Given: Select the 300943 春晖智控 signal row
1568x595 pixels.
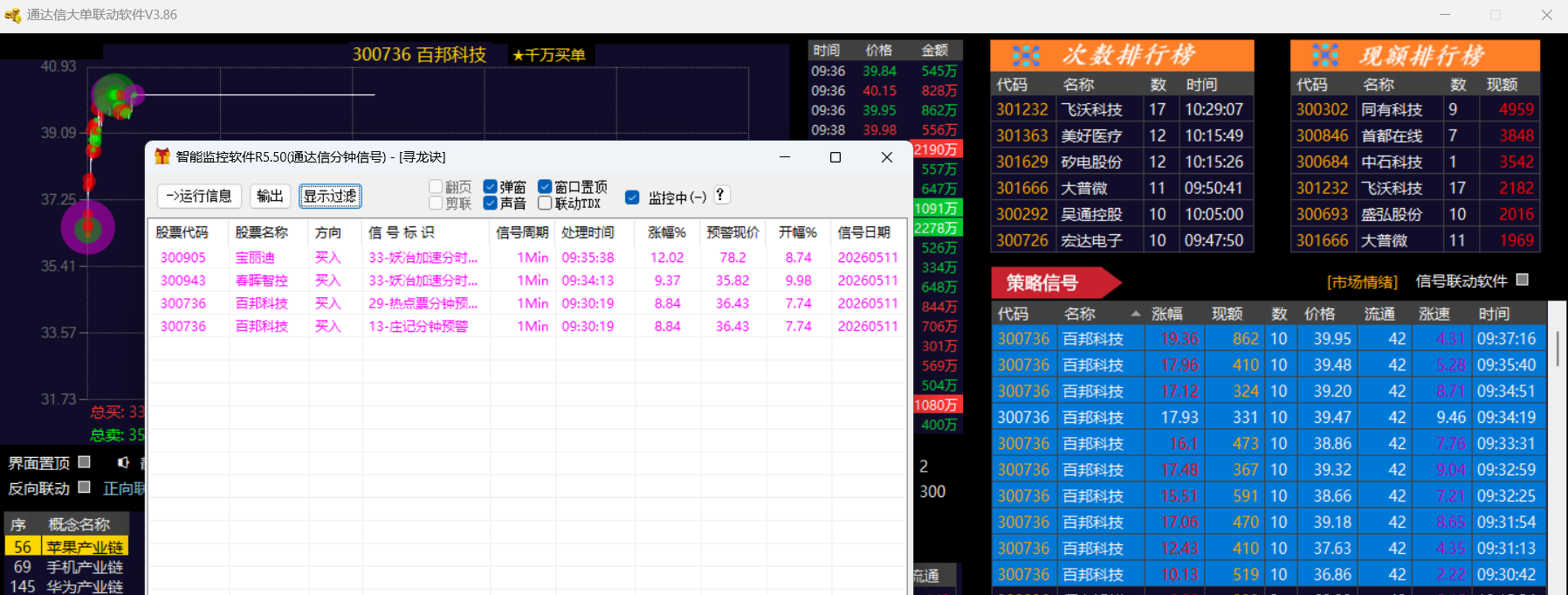Looking at the screenshot, I should [527, 280].
